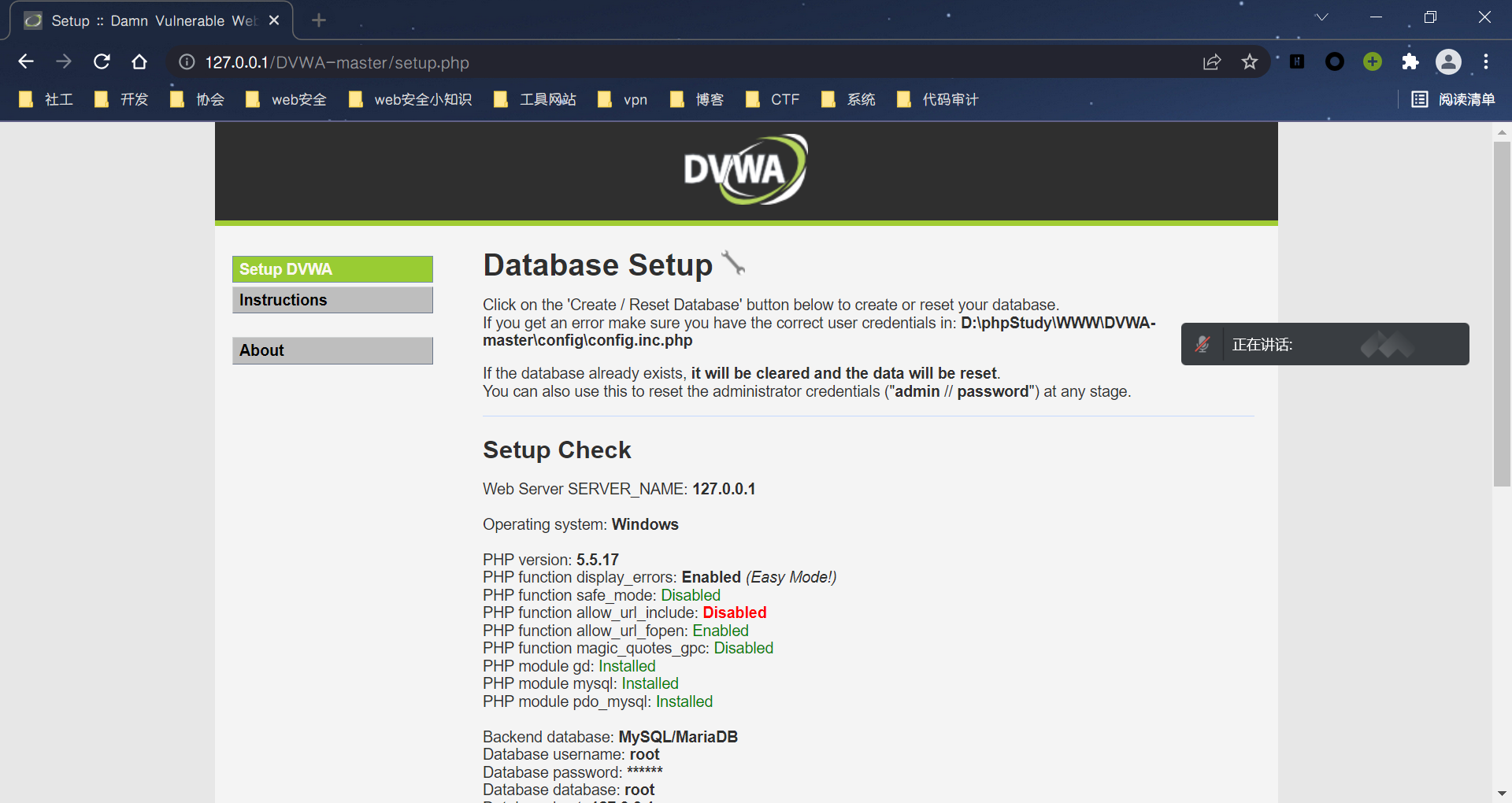Open a new tab with plus button
The image size is (1512, 803).
(x=319, y=20)
